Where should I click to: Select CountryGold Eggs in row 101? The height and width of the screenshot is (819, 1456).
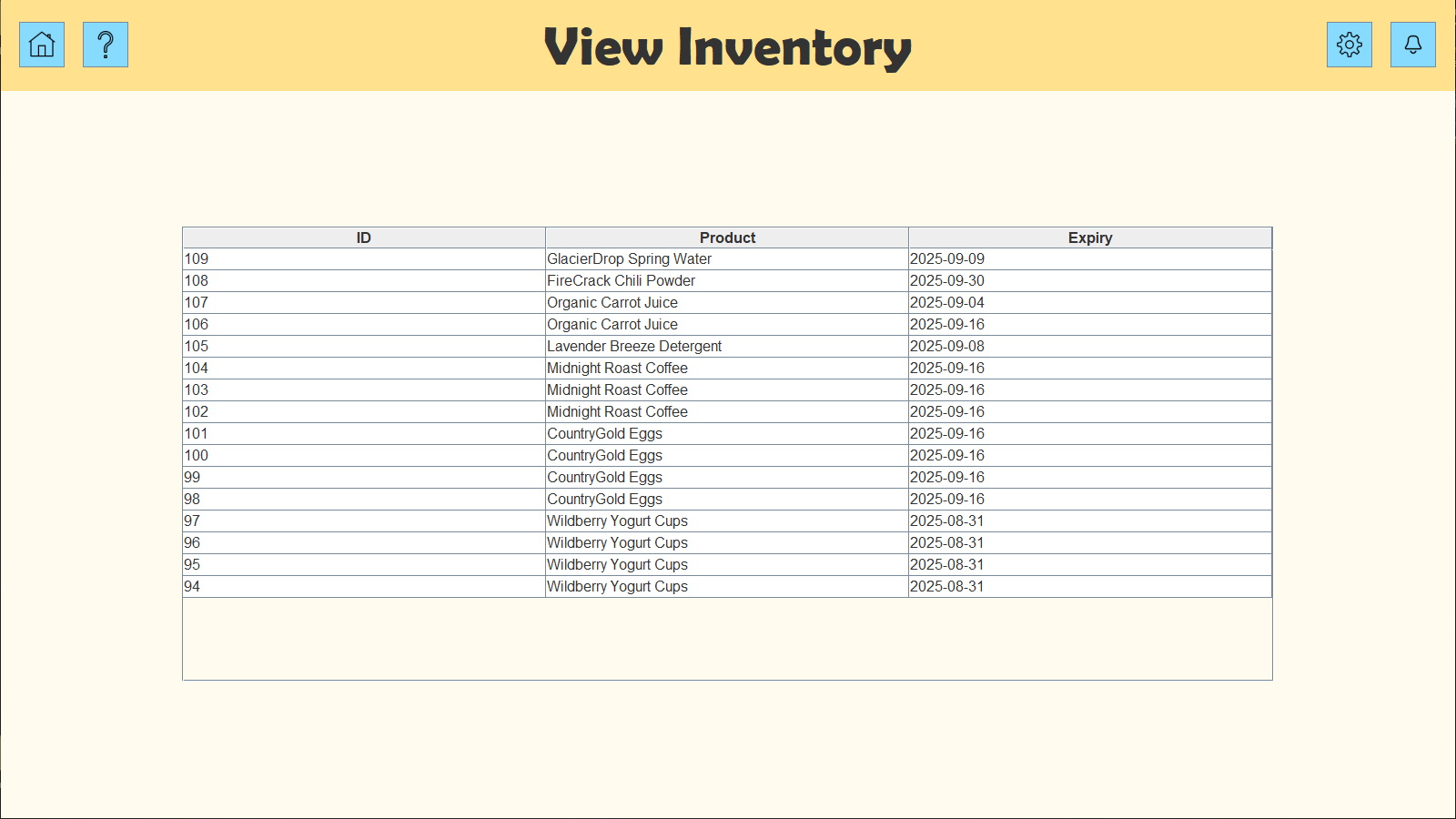click(x=727, y=434)
